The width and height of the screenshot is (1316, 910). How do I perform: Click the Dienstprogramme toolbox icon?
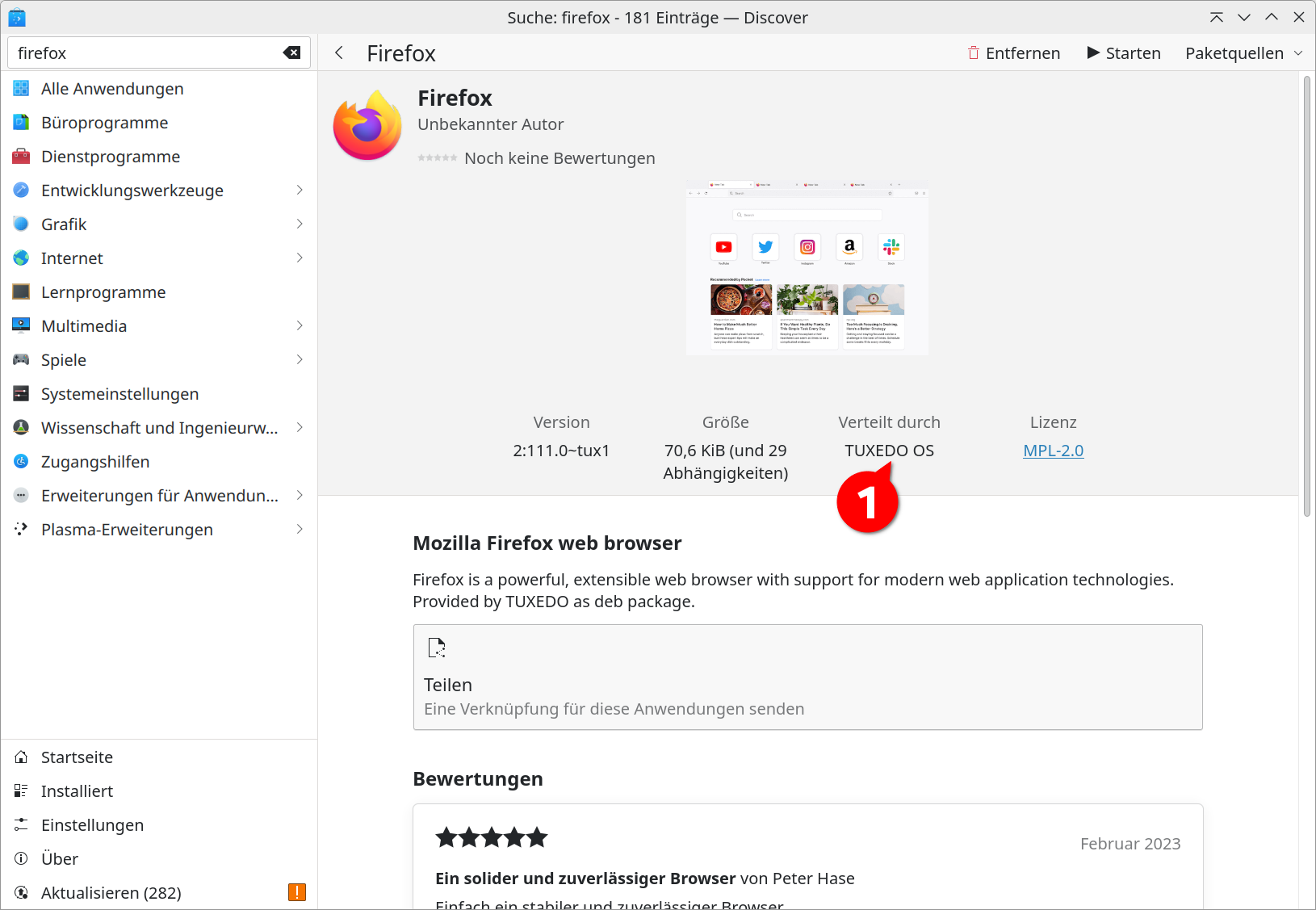[x=21, y=157]
